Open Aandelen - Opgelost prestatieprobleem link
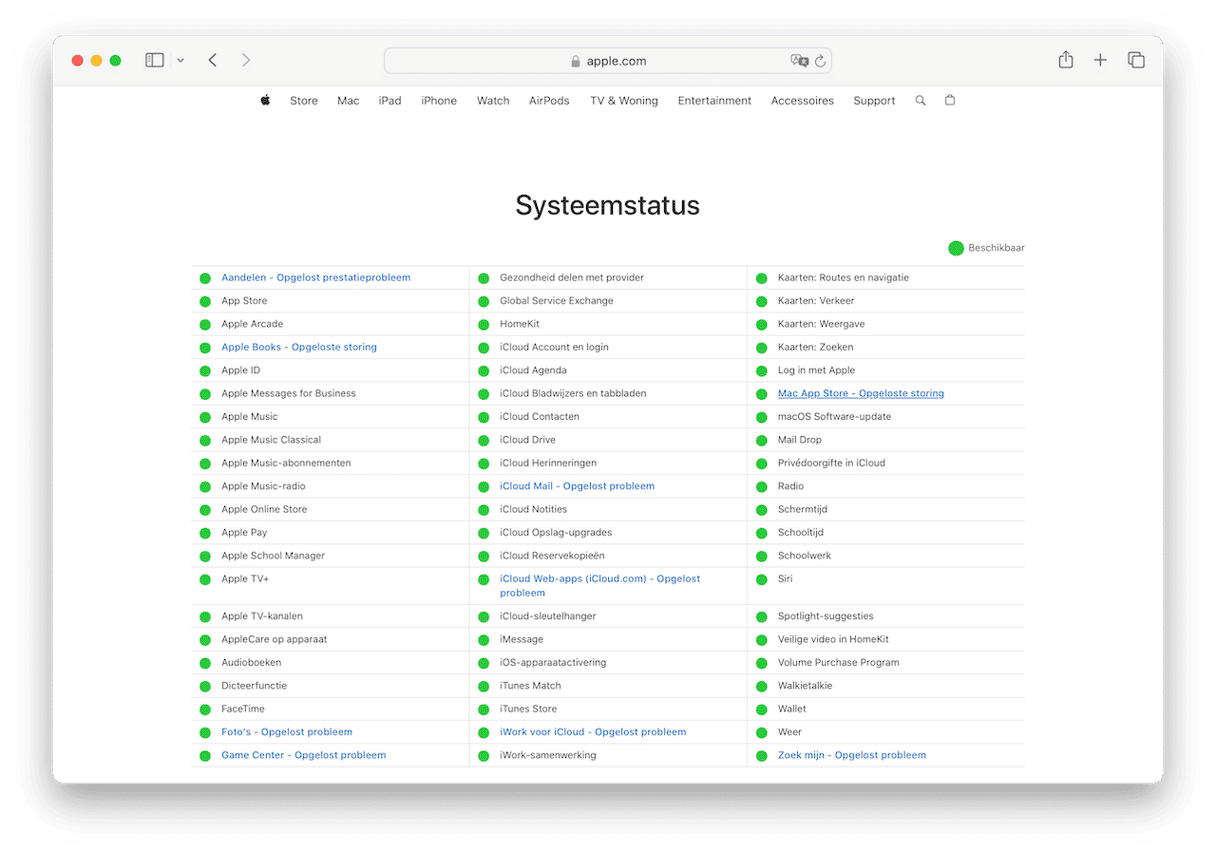The width and height of the screenshot is (1216, 853). pos(316,278)
